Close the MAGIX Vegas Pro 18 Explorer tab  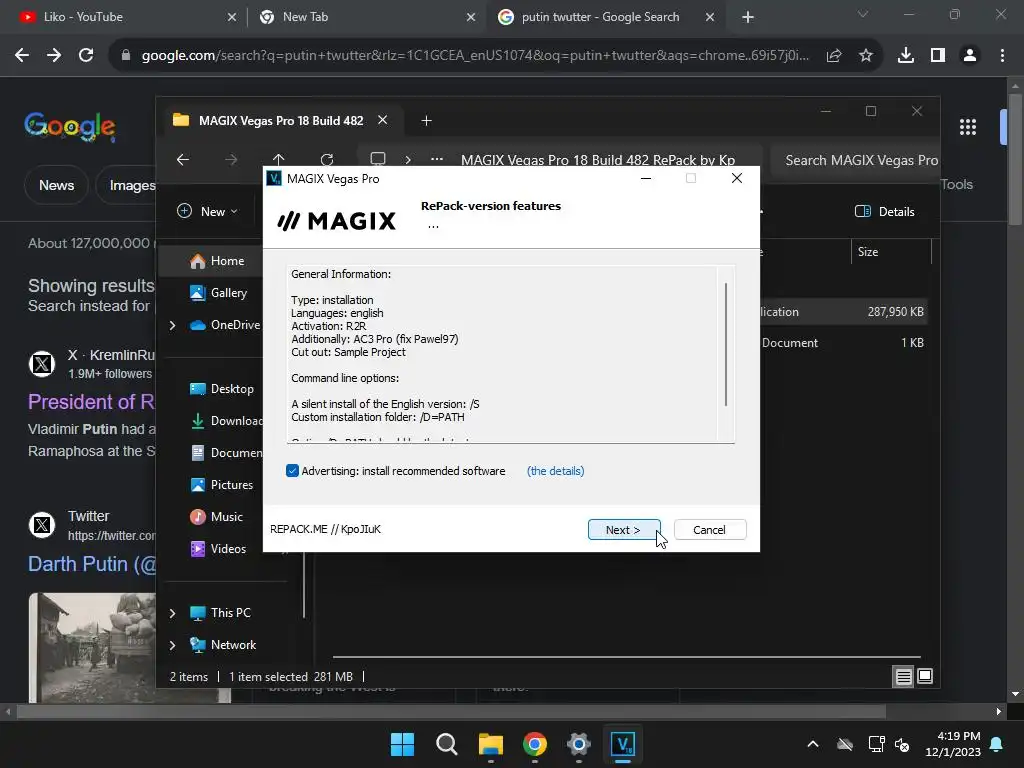click(383, 120)
